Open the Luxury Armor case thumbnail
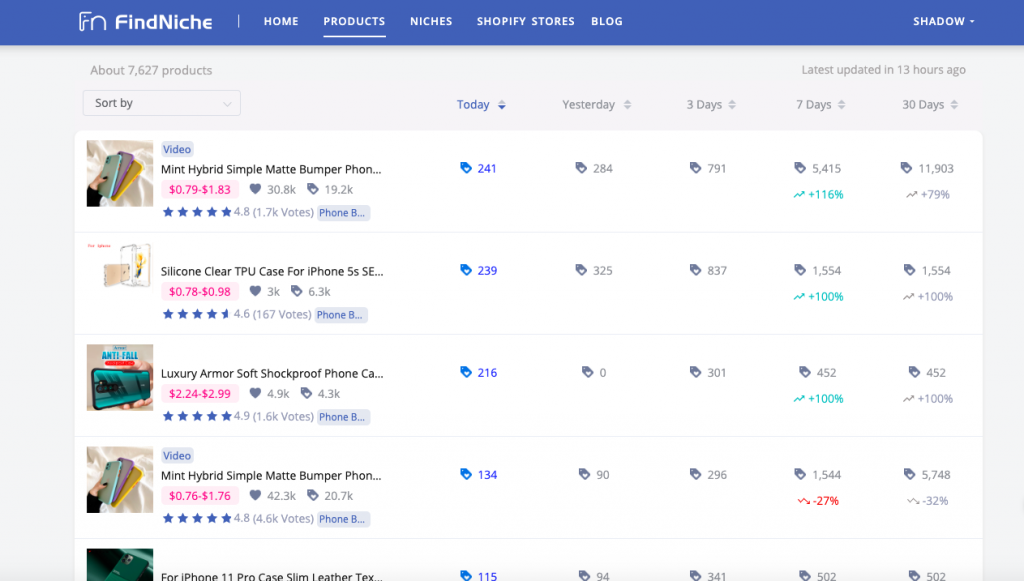Image resolution: width=1024 pixels, height=581 pixels. pyautogui.click(x=120, y=377)
